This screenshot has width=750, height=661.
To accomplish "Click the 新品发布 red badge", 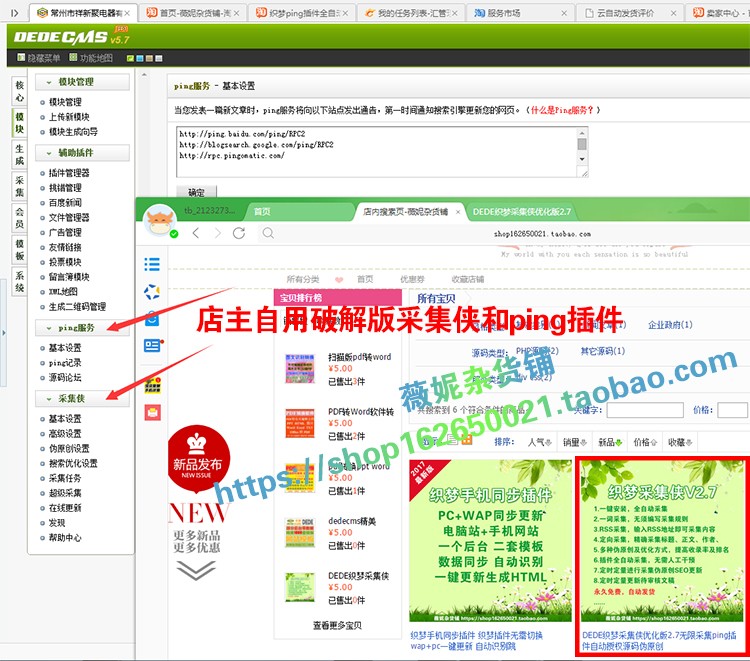I will (x=199, y=459).
